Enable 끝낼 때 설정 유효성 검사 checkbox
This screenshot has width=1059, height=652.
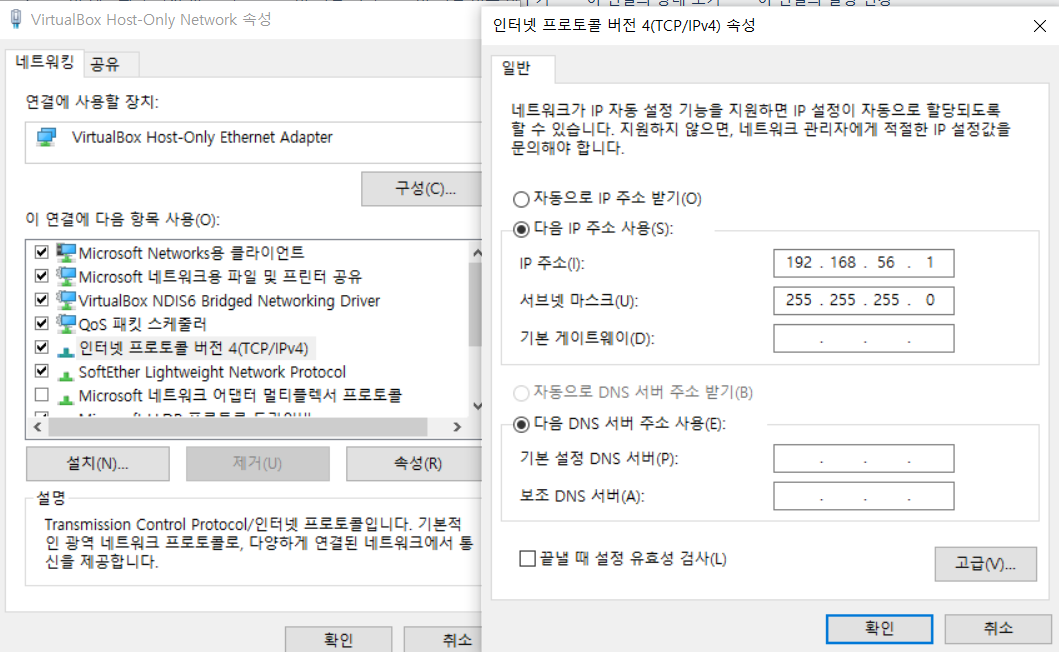click(527, 558)
